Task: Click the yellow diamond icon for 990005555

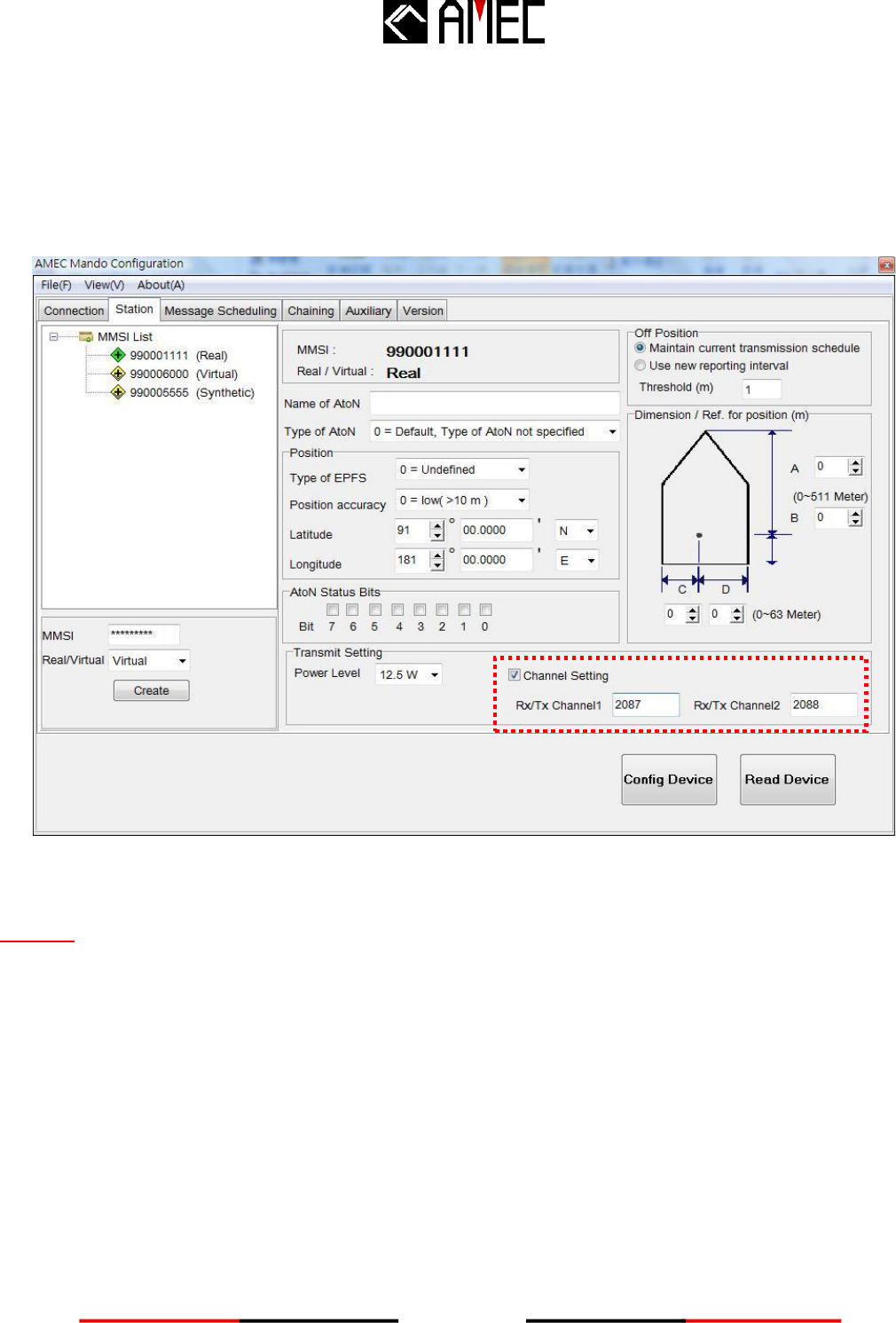Action: (118, 392)
